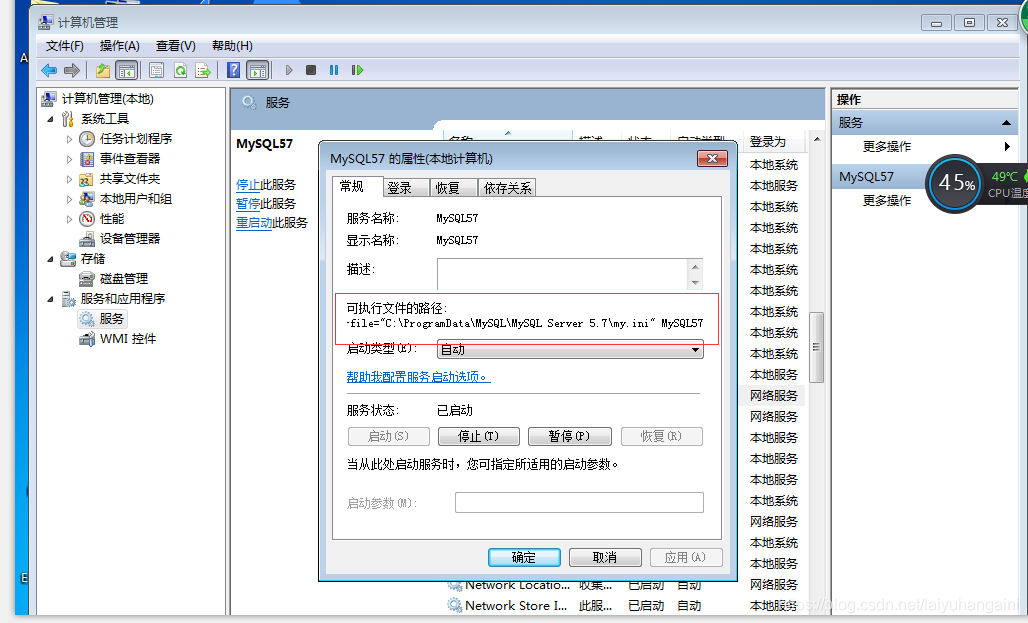Close the MySQL57 properties dialog
This screenshot has width=1028, height=623.
(x=713, y=159)
